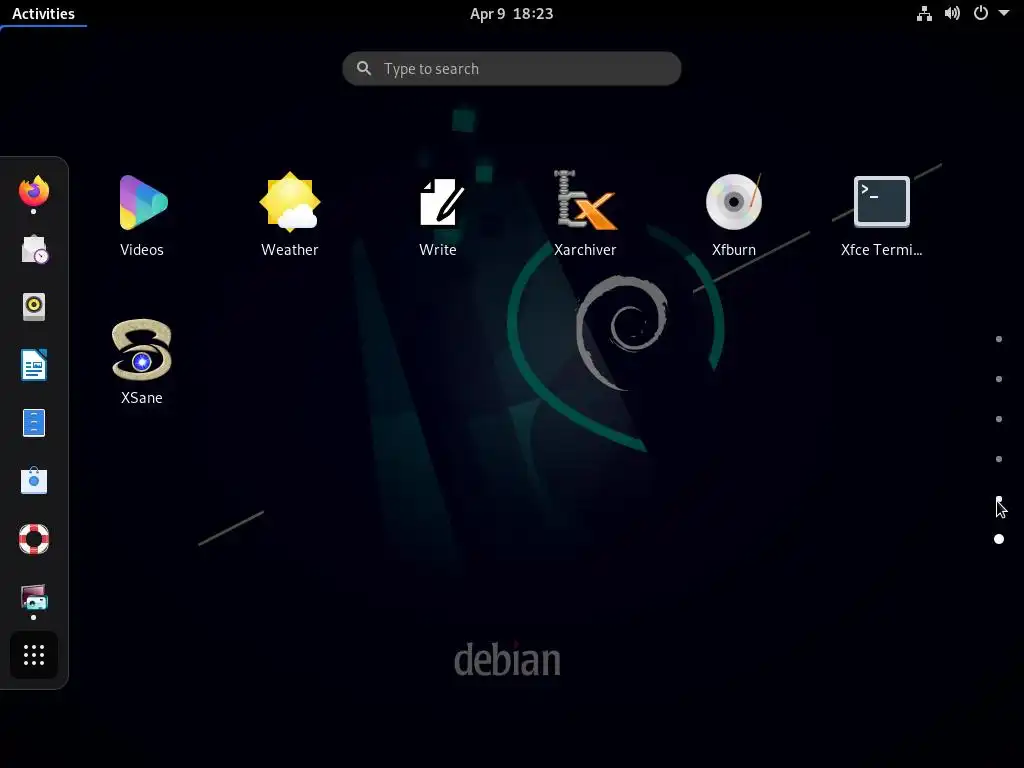Go to the third app grid page dot
Image resolution: width=1024 pixels, height=768 pixels.
[x=999, y=419]
